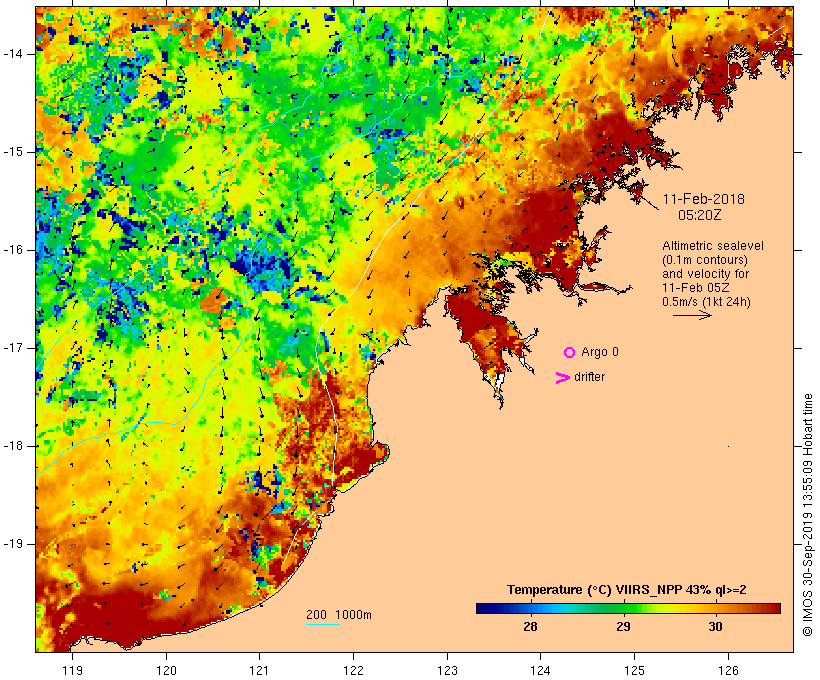This screenshot has height=680, width=820.
Task: Click the cyan 200m contour legend line
Action: (323, 624)
